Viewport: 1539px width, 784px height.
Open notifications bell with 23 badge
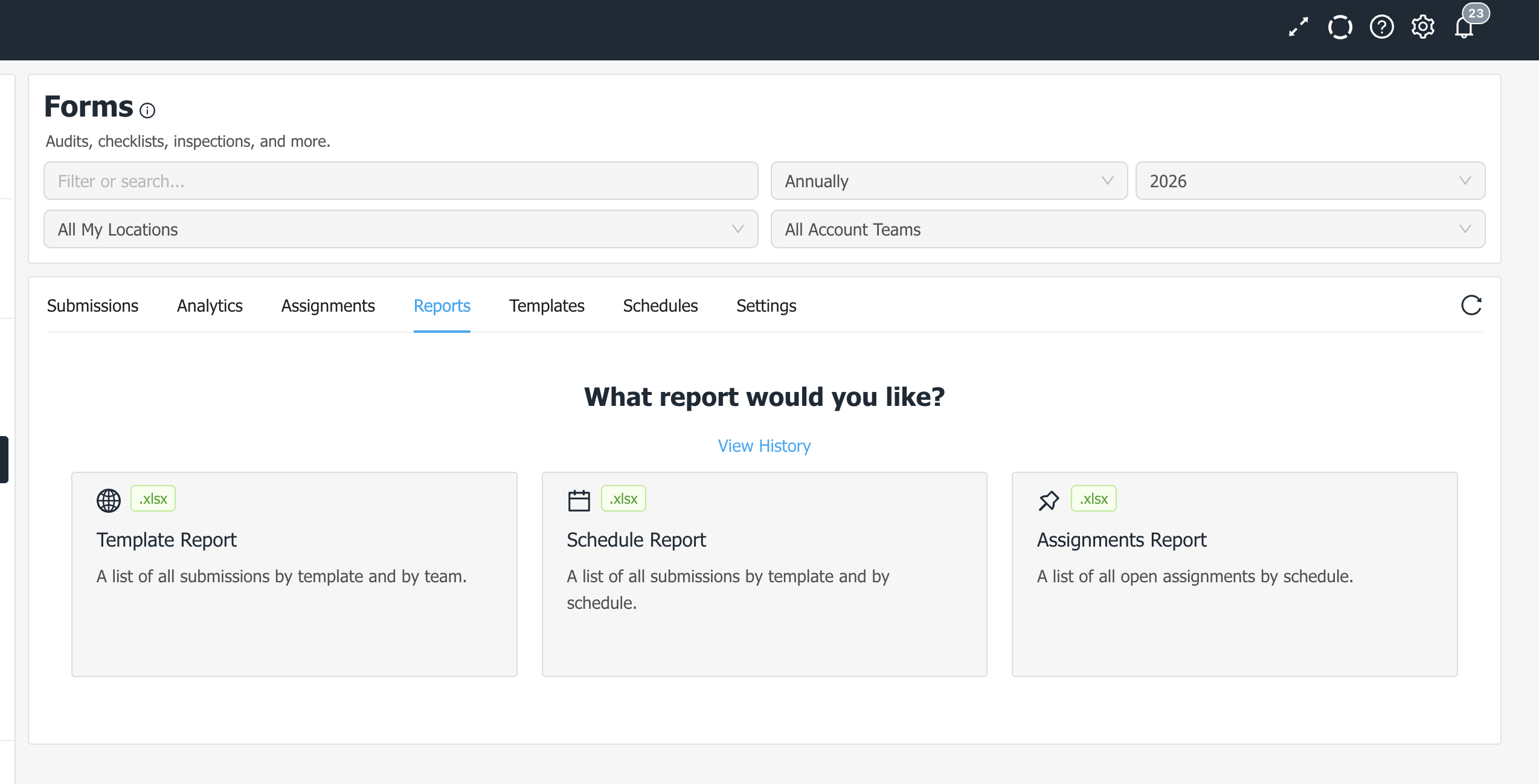click(x=1464, y=27)
